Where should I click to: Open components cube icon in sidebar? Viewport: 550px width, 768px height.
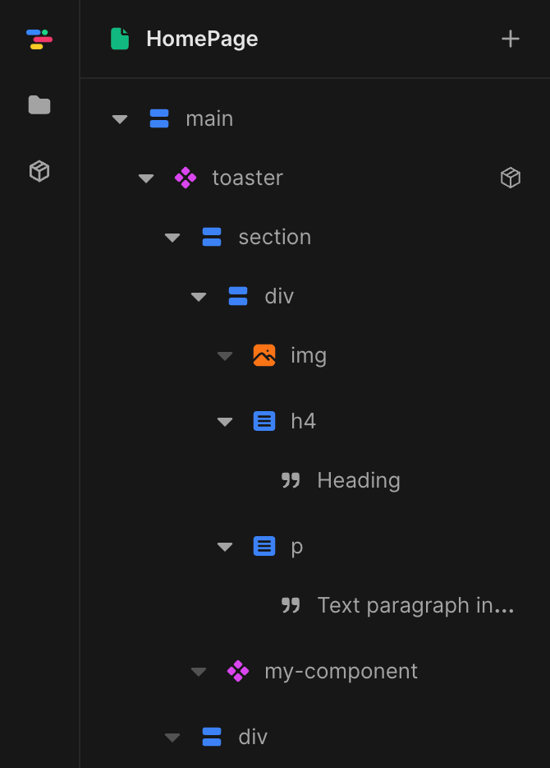(x=39, y=171)
